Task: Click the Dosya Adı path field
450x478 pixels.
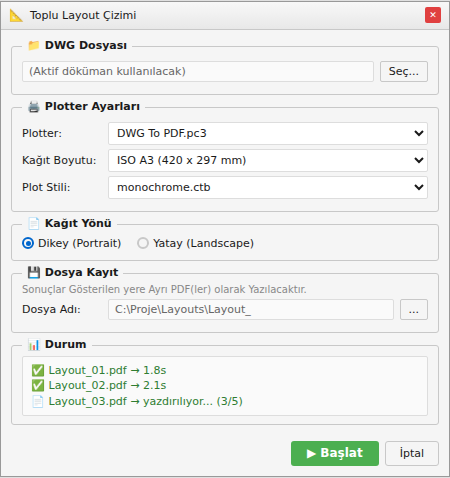Action: click(251, 310)
